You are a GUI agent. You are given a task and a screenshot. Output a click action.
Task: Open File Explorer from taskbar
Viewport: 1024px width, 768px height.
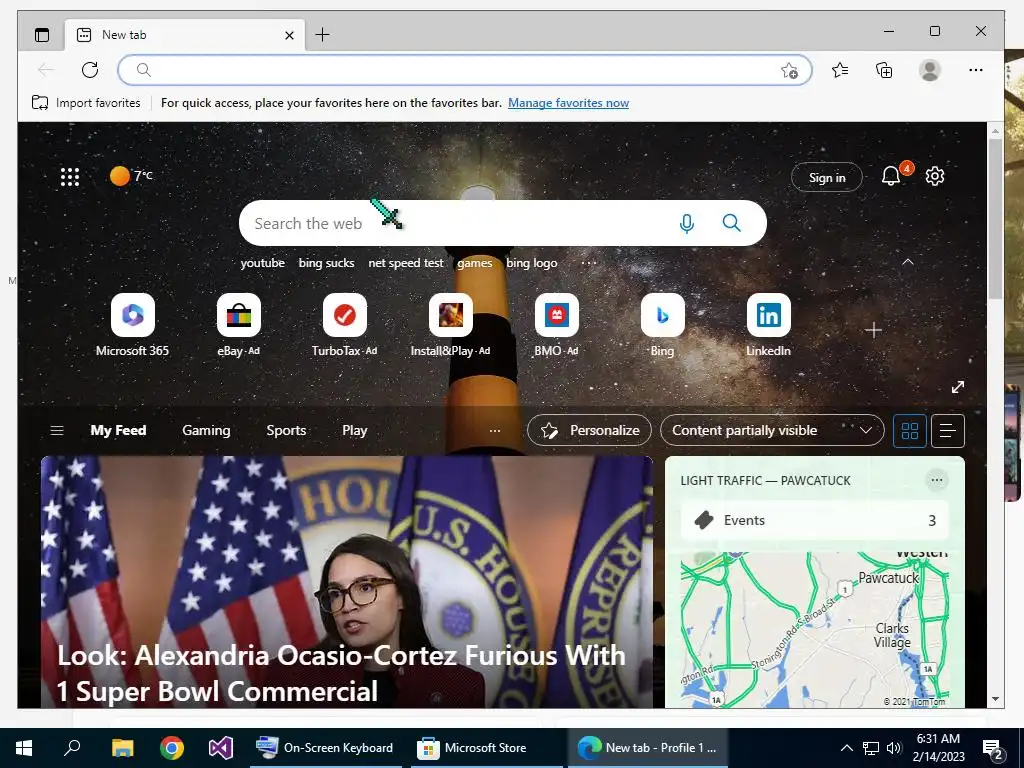122,748
